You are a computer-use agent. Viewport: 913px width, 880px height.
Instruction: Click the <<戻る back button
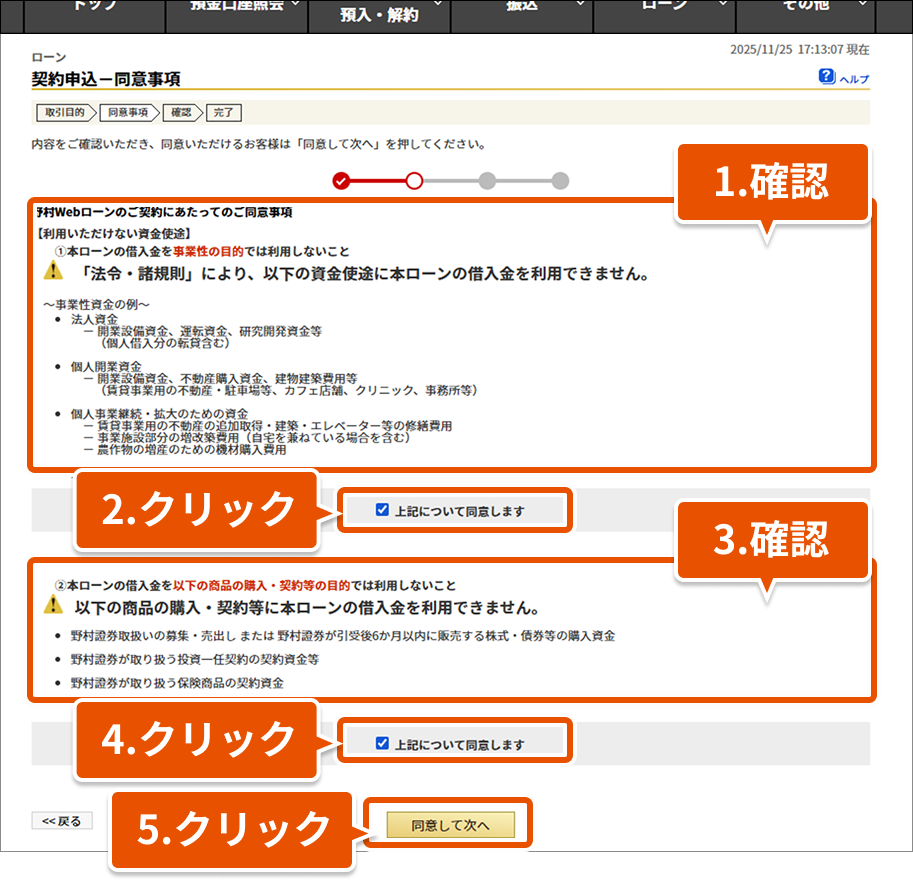click(x=62, y=821)
